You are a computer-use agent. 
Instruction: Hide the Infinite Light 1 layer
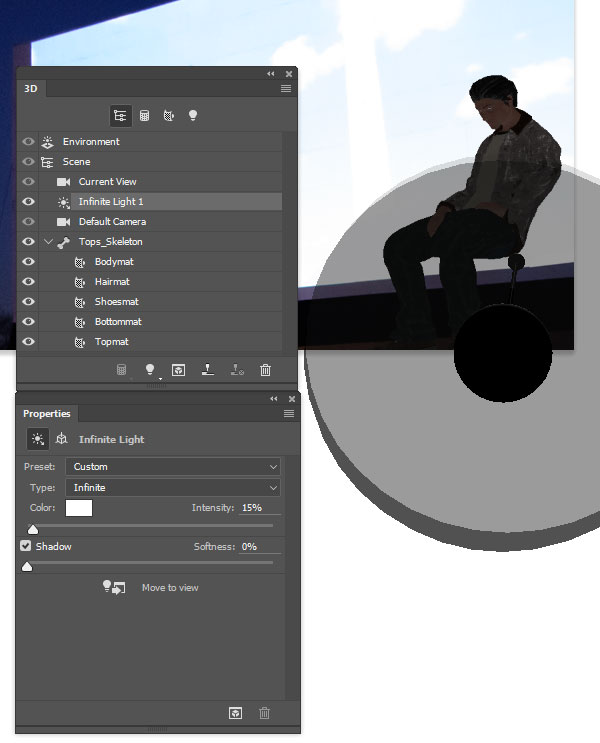[28, 202]
